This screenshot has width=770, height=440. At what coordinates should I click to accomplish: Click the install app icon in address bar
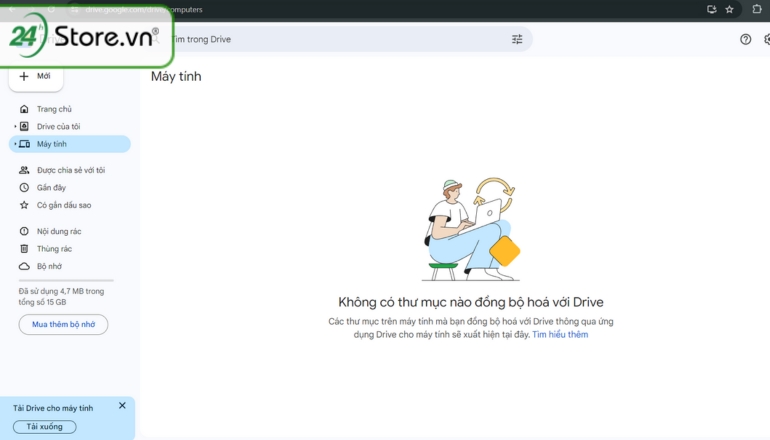(x=712, y=9)
